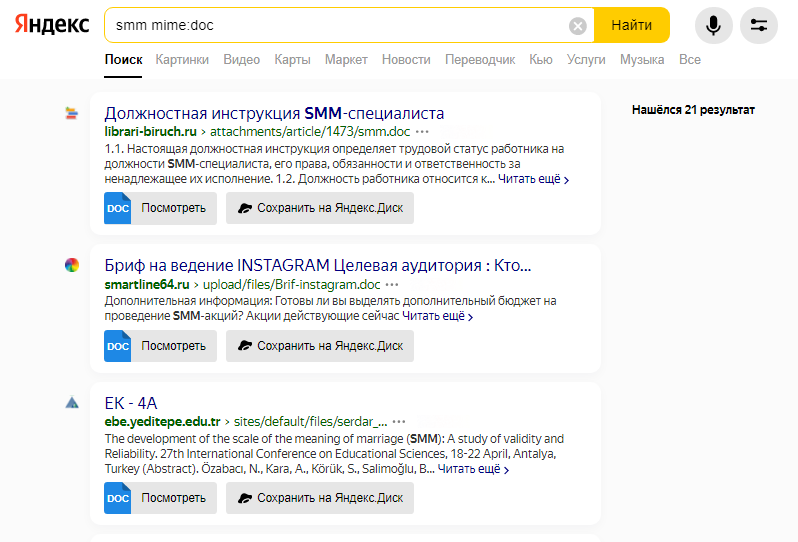Click DOC file icon of ЕК - 4А result
Viewport: 798px width, 542px height.
pyautogui.click(x=118, y=498)
